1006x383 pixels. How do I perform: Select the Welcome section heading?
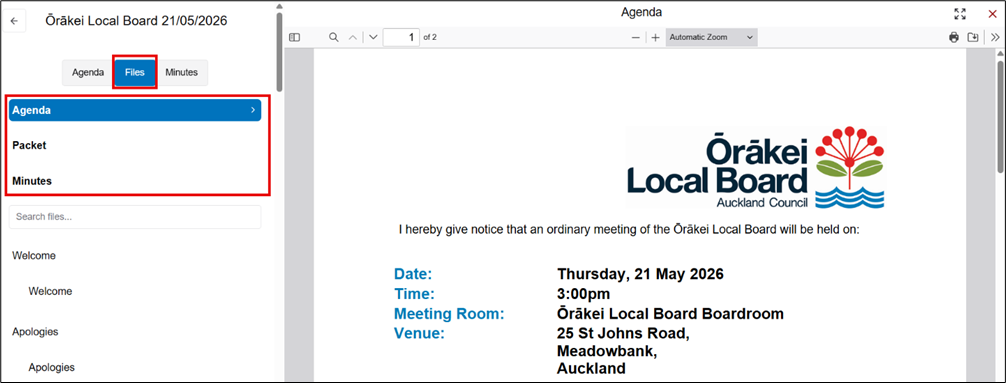pos(34,255)
